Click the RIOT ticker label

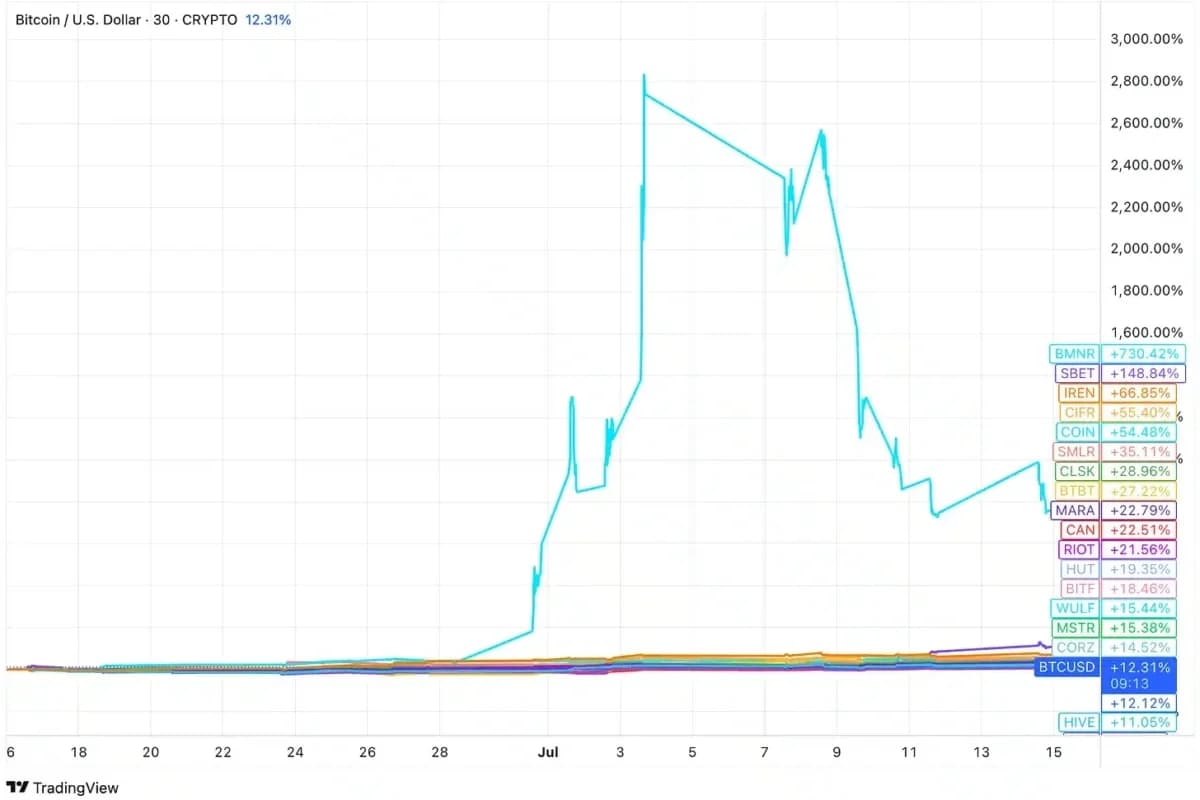pyautogui.click(x=1079, y=549)
